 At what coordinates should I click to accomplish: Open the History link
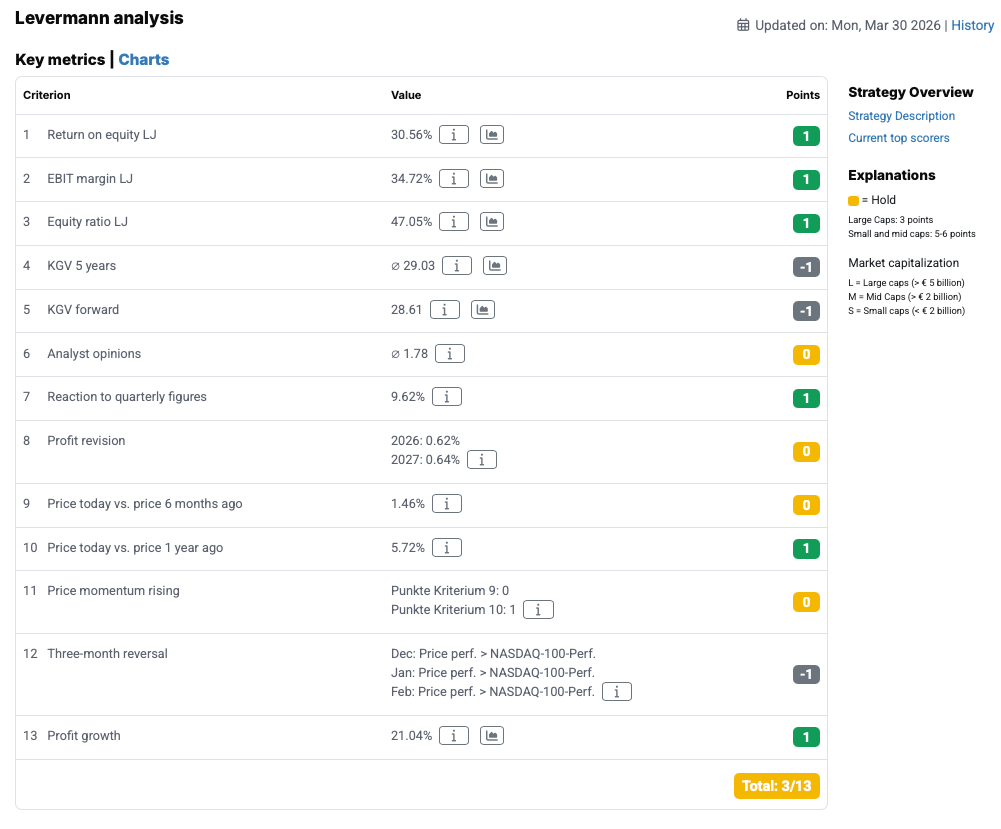pos(972,25)
